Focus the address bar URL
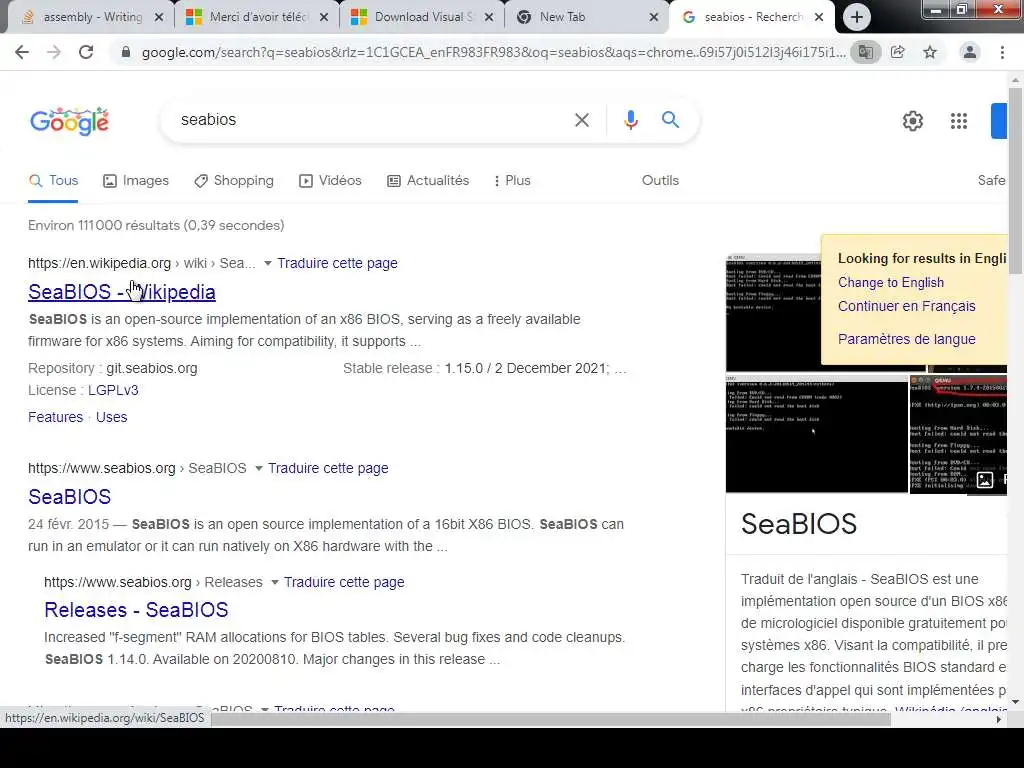This screenshot has width=1024, height=768. click(493, 52)
